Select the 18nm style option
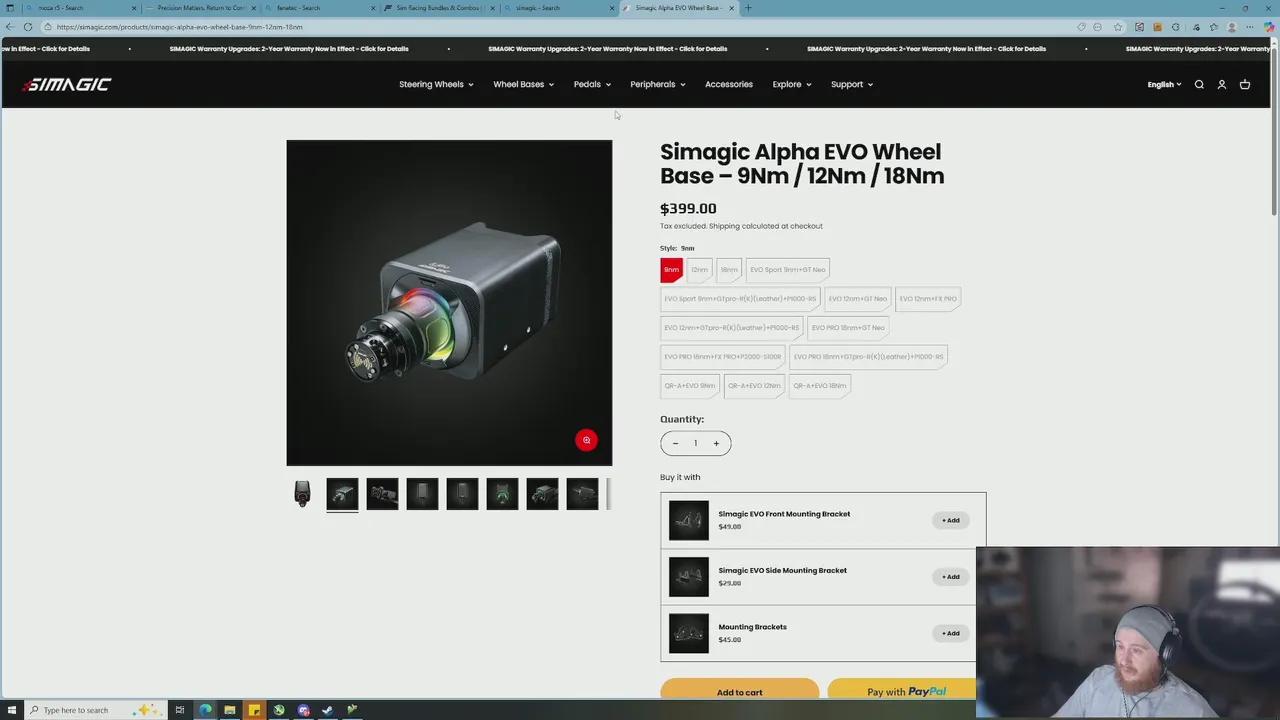1280x720 pixels. pyautogui.click(x=729, y=270)
